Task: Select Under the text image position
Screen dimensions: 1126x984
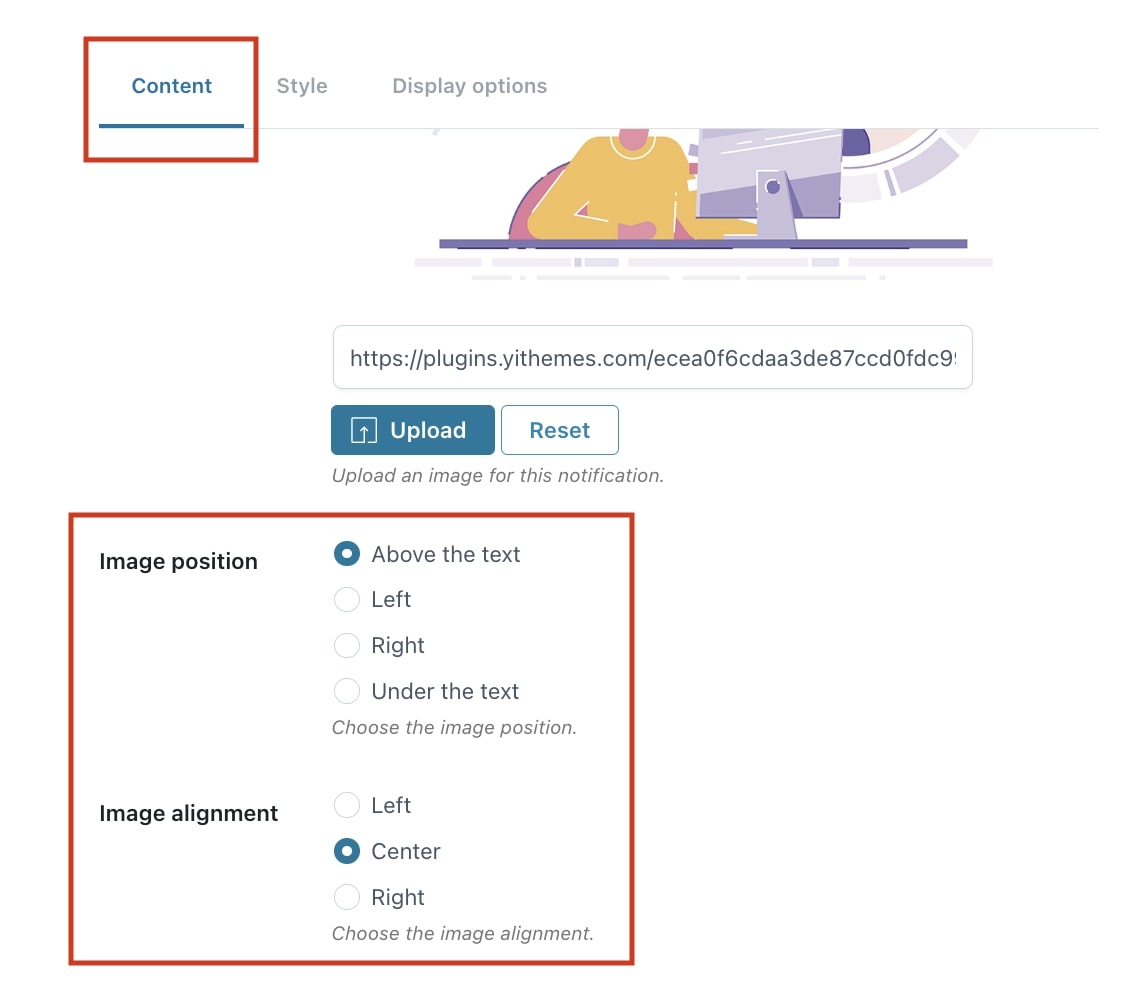Action: click(x=347, y=691)
